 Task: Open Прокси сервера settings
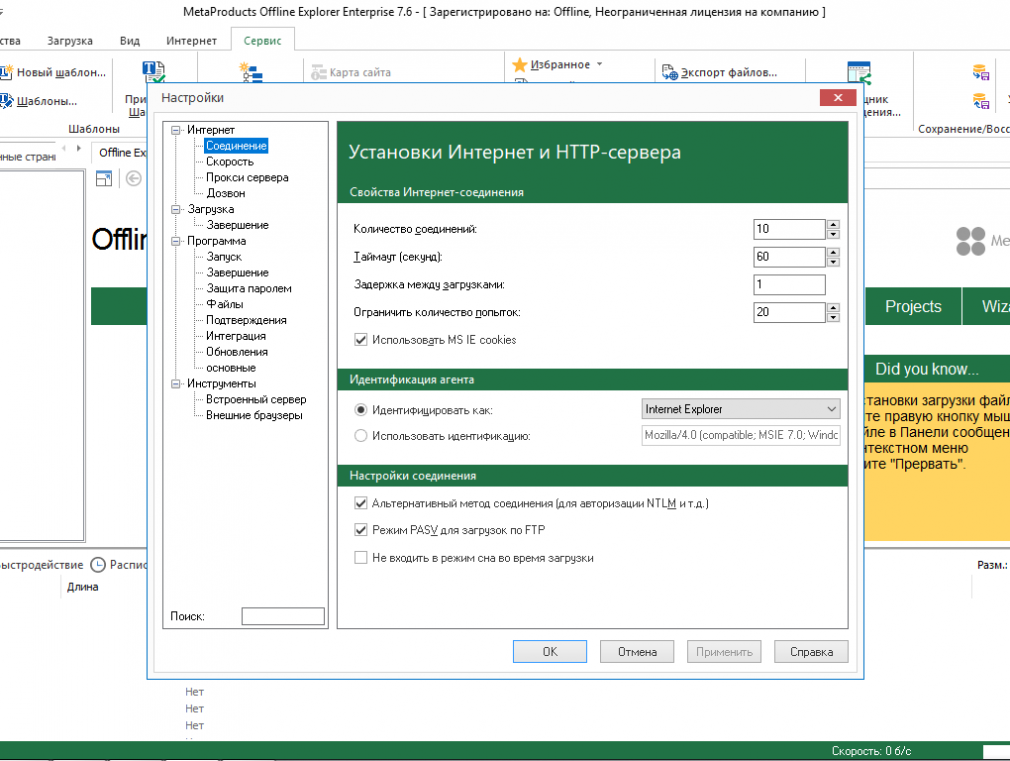tap(247, 177)
